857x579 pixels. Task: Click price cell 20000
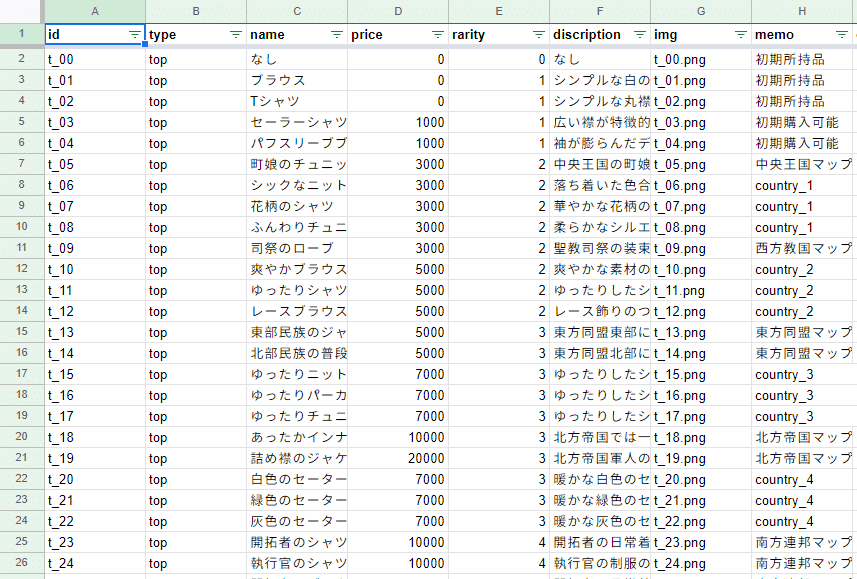398,458
